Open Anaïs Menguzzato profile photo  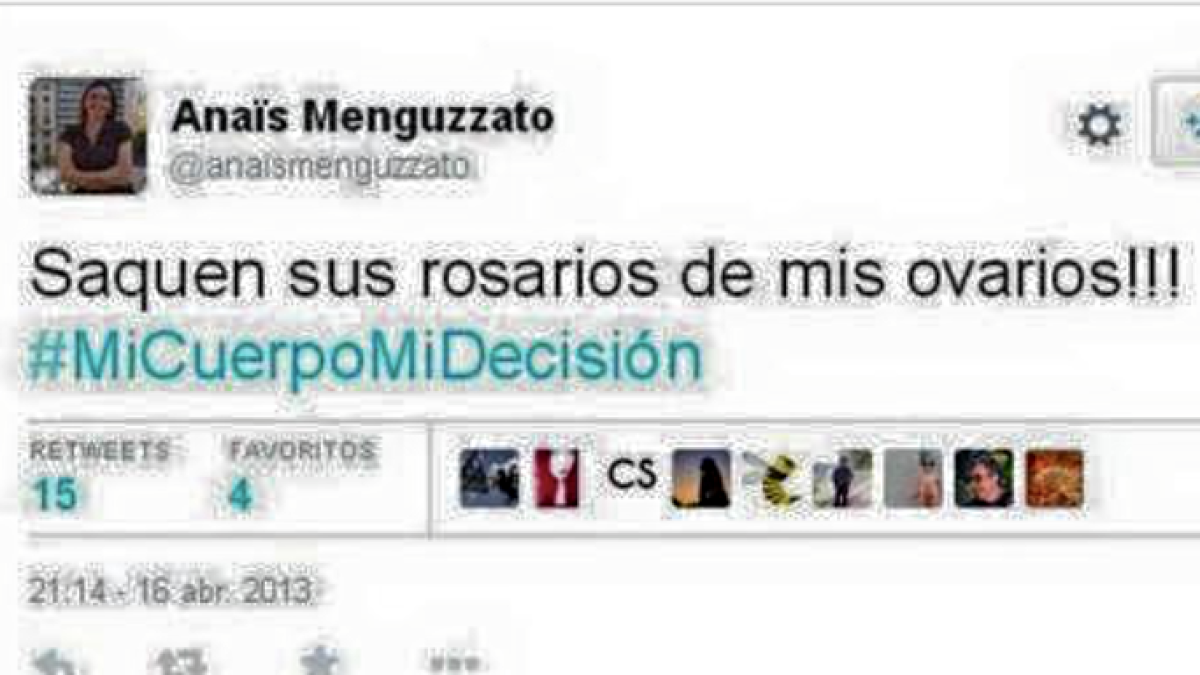point(89,135)
